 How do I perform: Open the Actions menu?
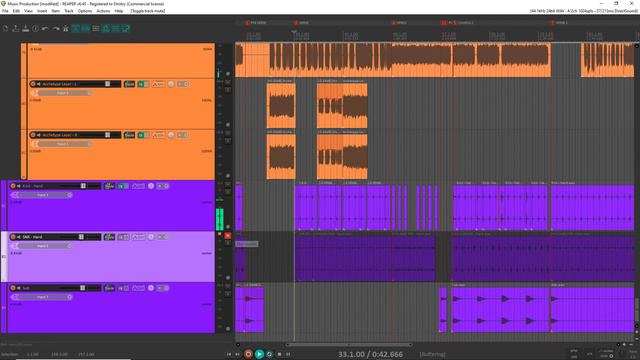point(103,11)
